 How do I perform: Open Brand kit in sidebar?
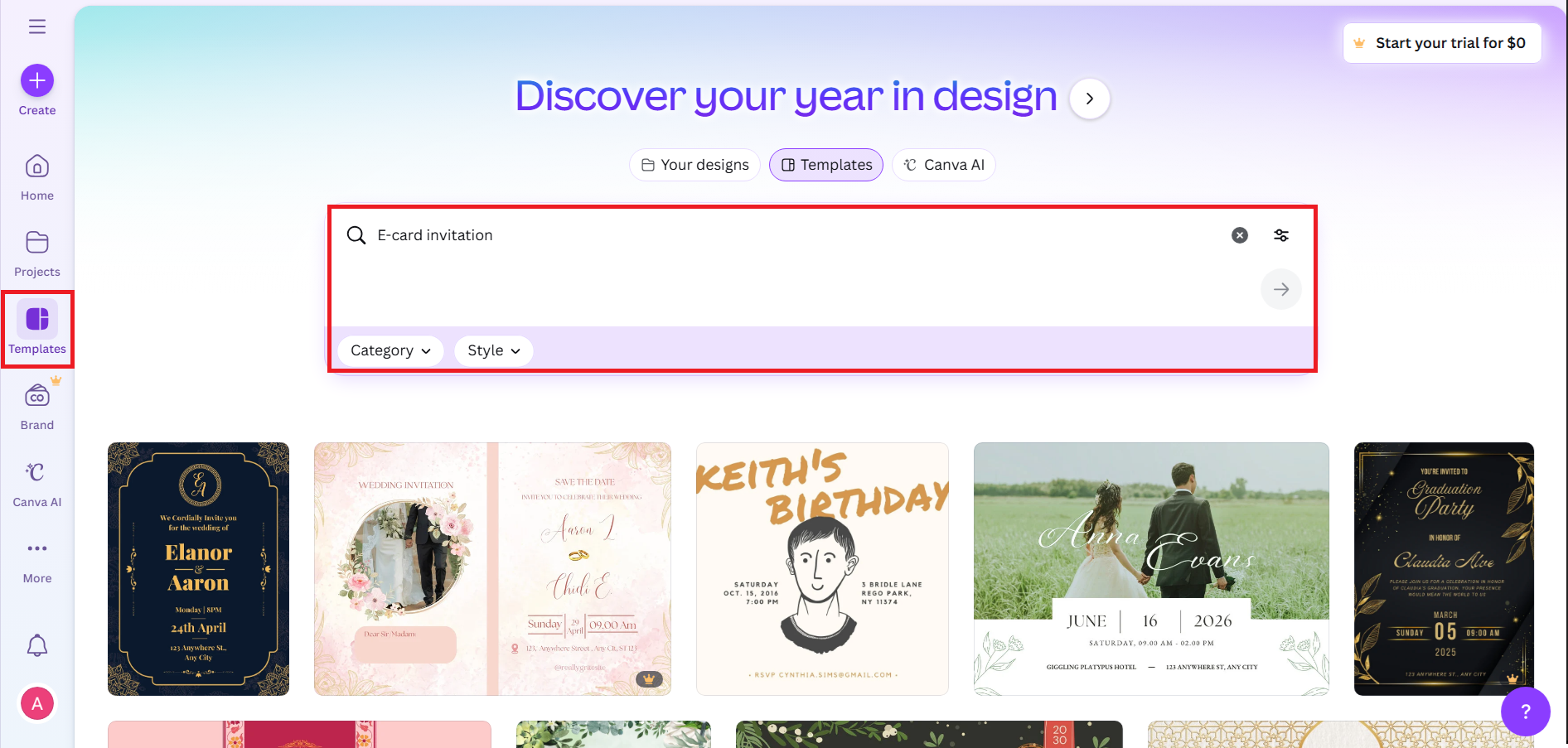click(x=37, y=407)
